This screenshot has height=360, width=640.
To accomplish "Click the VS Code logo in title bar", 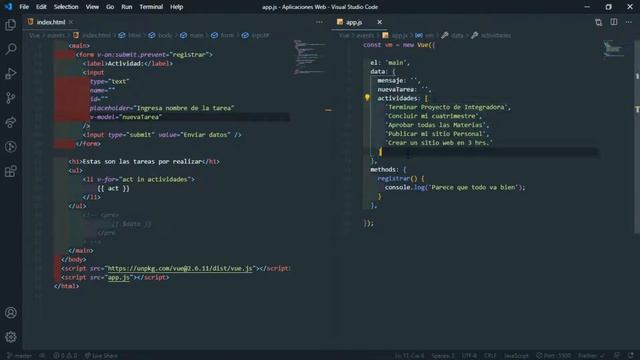I will coord(8,7).
